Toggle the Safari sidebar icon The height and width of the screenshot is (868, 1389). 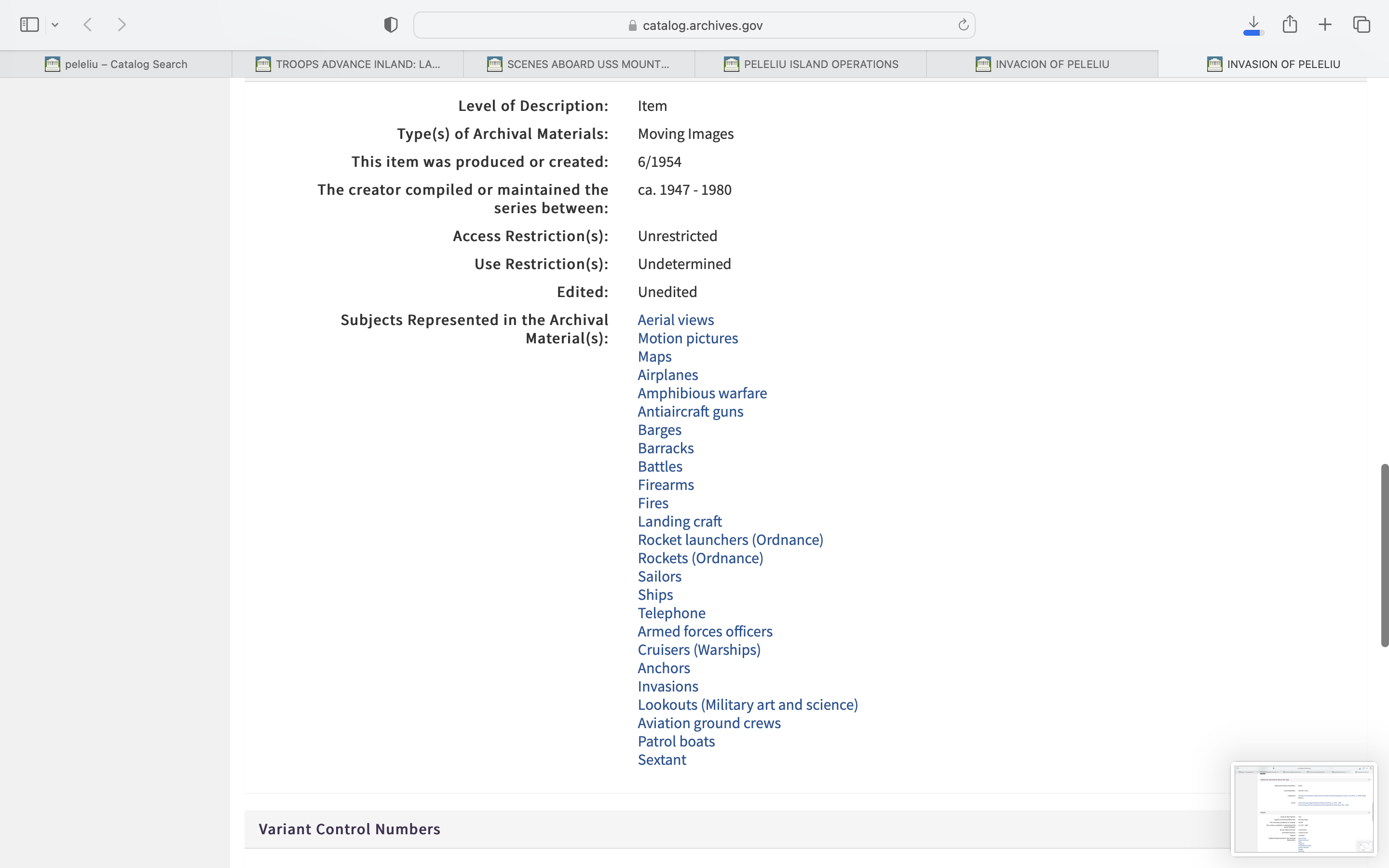coord(29,25)
